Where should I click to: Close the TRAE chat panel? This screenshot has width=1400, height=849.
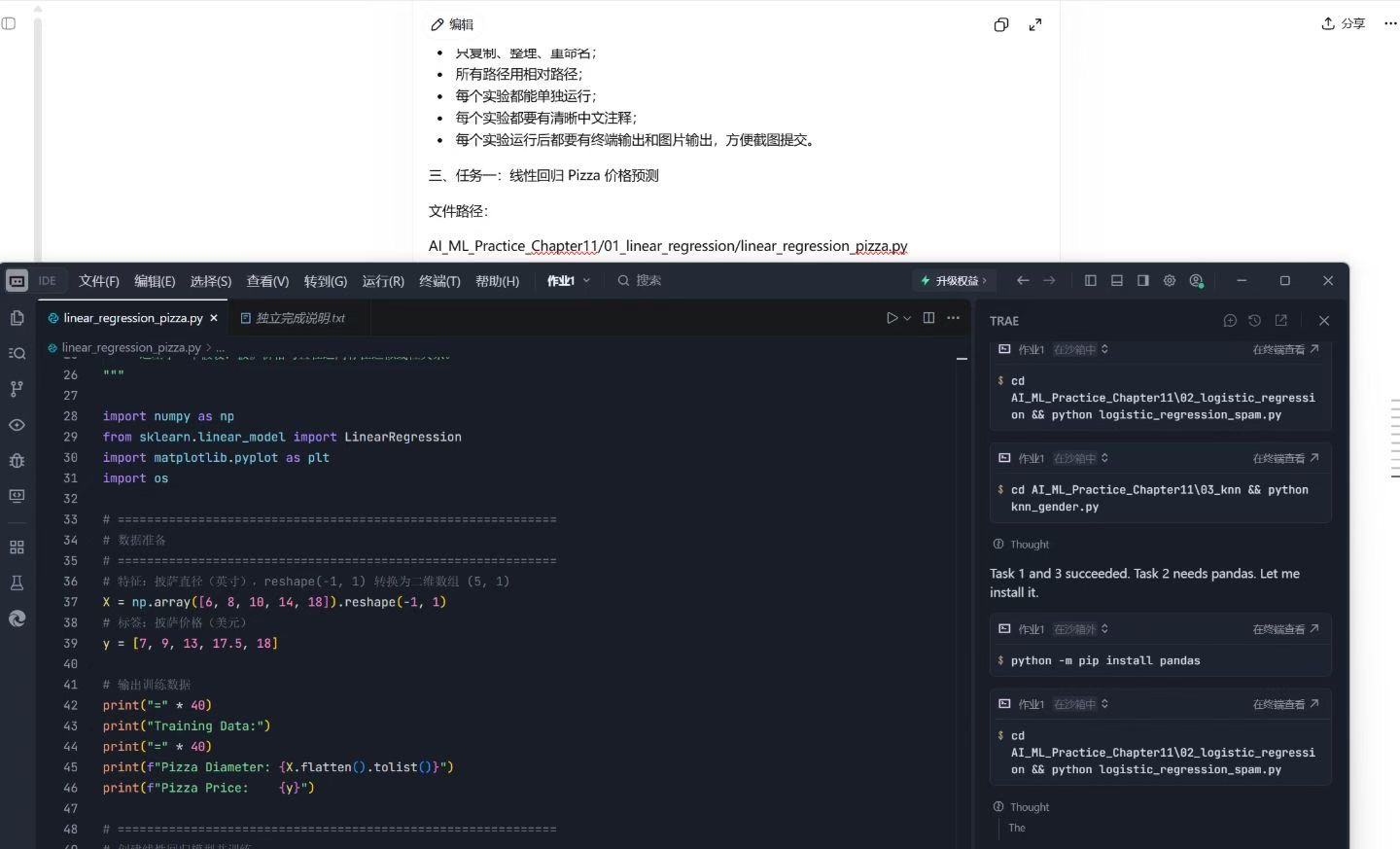pyautogui.click(x=1324, y=320)
